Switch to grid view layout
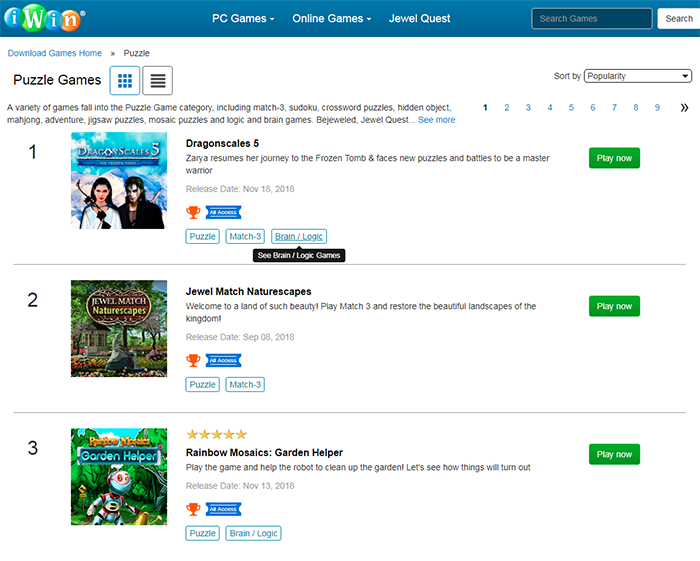 (x=125, y=80)
